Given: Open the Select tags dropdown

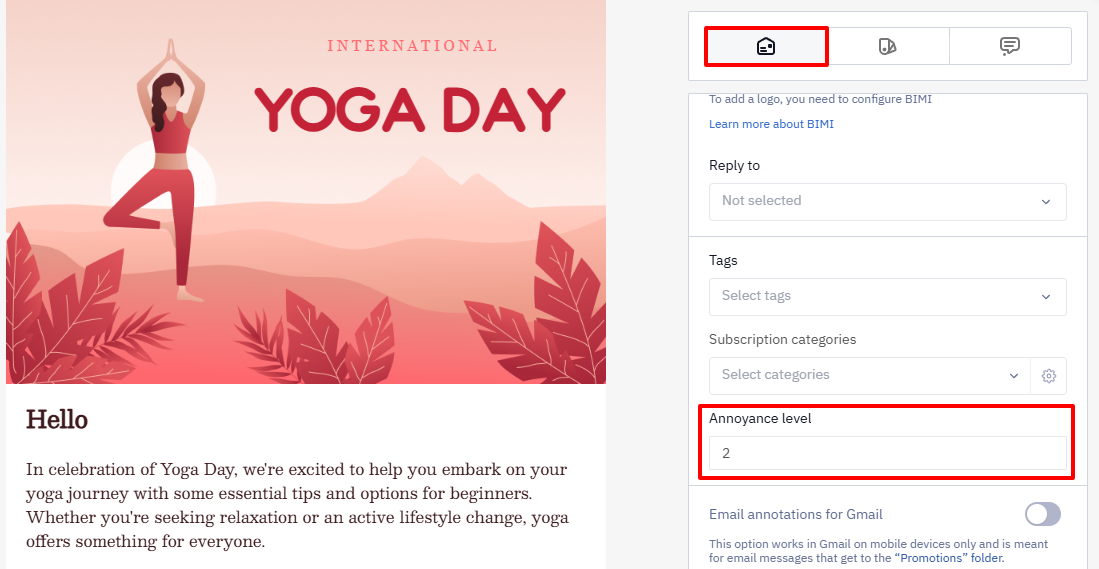Looking at the screenshot, I should pyautogui.click(x=887, y=296).
